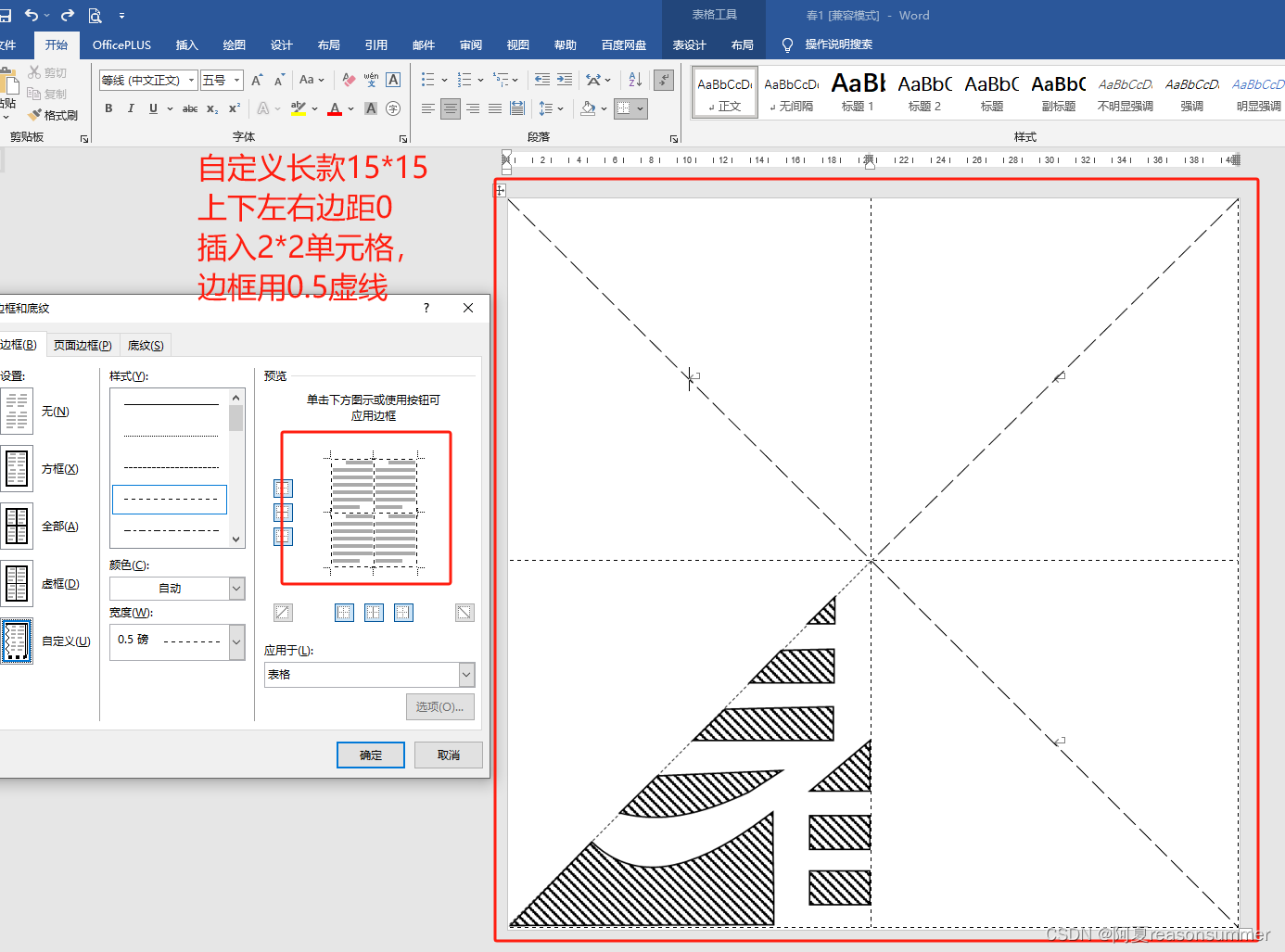Choose the 方框(X) box border setting
The height and width of the screenshot is (952, 1285).
pyautogui.click(x=17, y=468)
